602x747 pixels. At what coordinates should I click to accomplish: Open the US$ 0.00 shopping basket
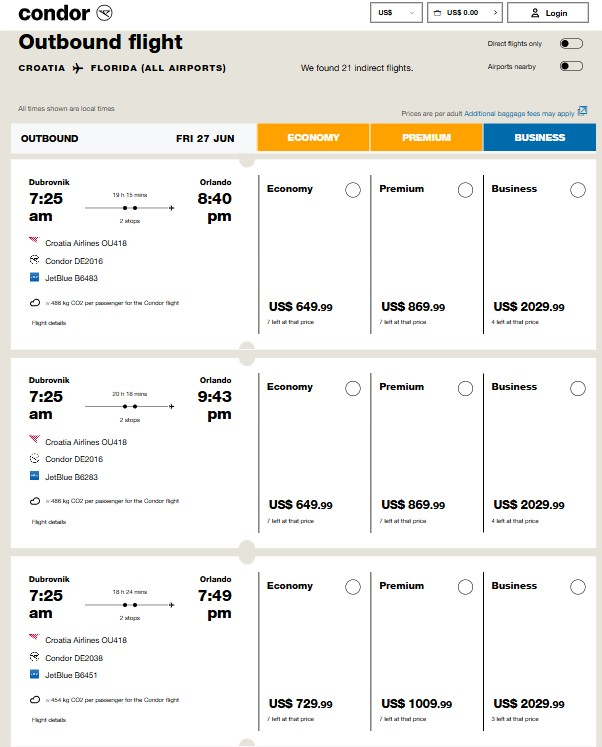click(x=465, y=13)
